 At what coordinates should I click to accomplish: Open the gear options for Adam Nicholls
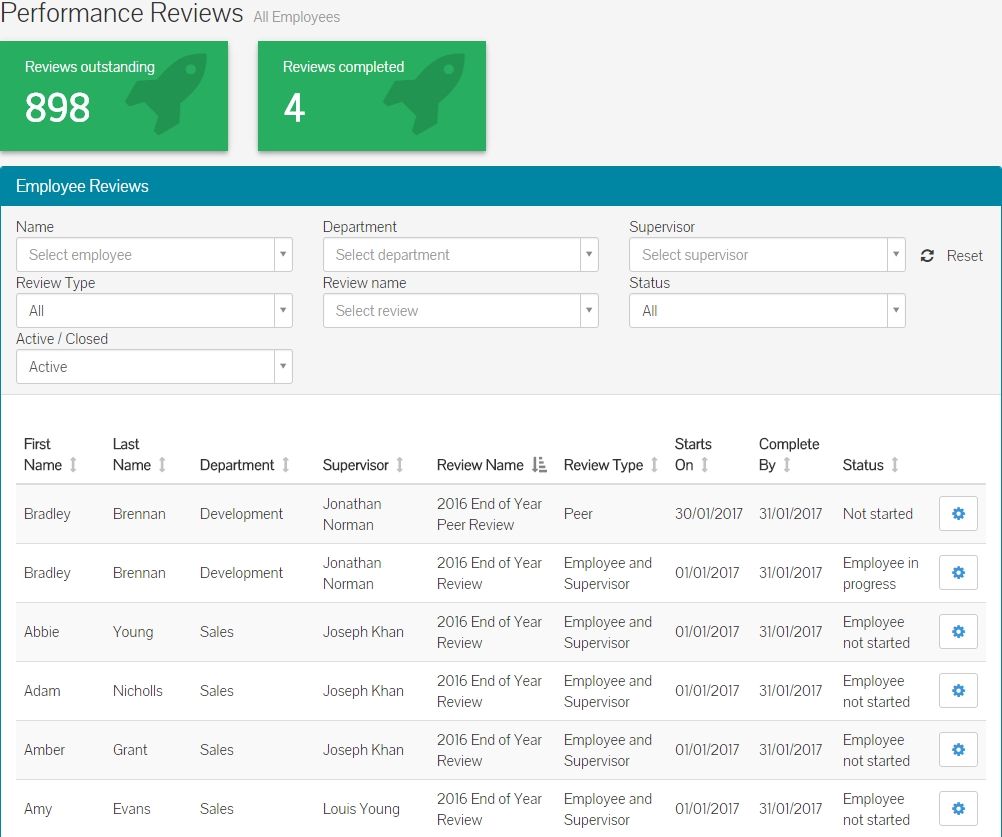958,691
